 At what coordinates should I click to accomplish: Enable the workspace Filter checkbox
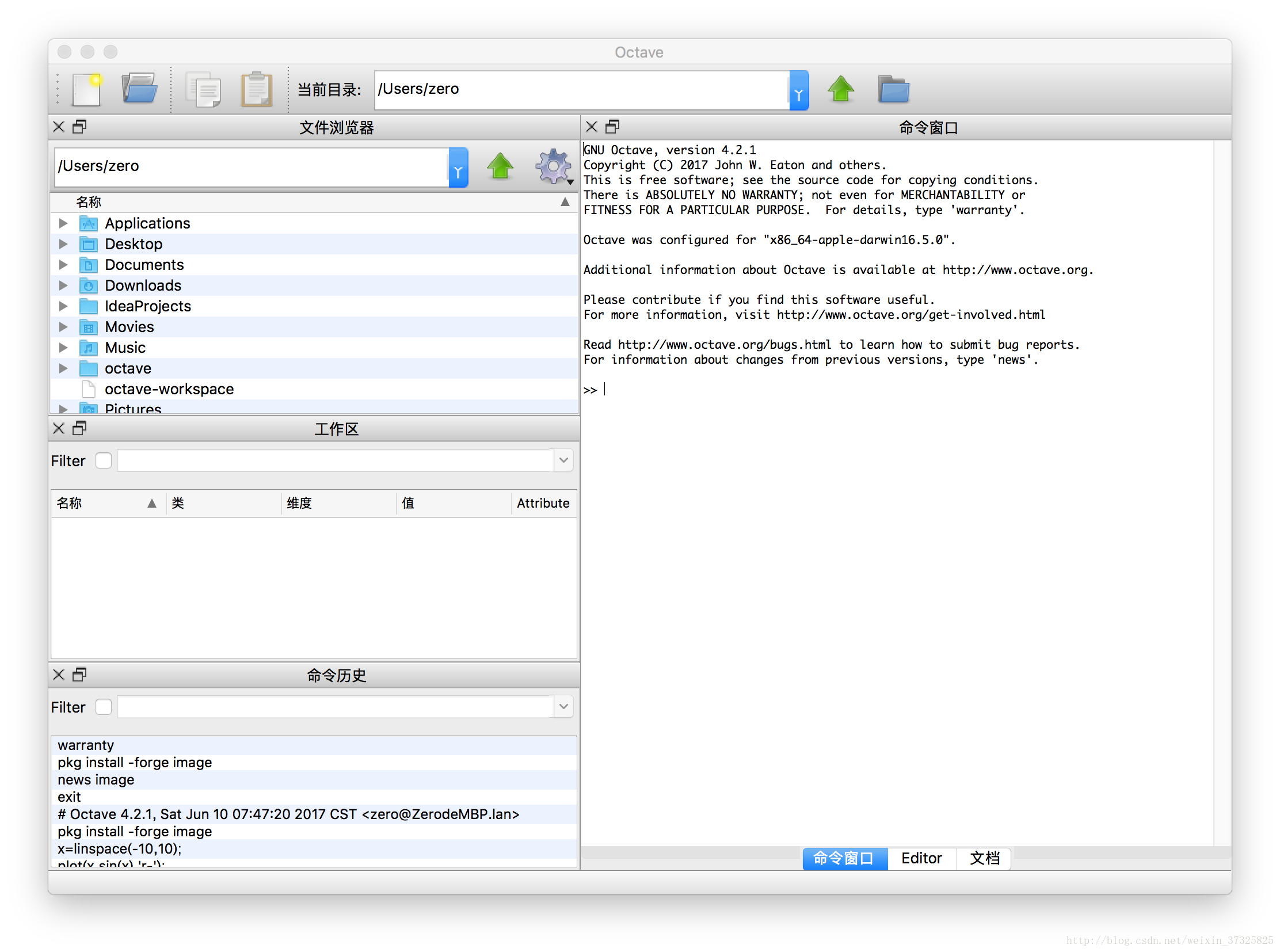pyautogui.click(x=104, y=461)
